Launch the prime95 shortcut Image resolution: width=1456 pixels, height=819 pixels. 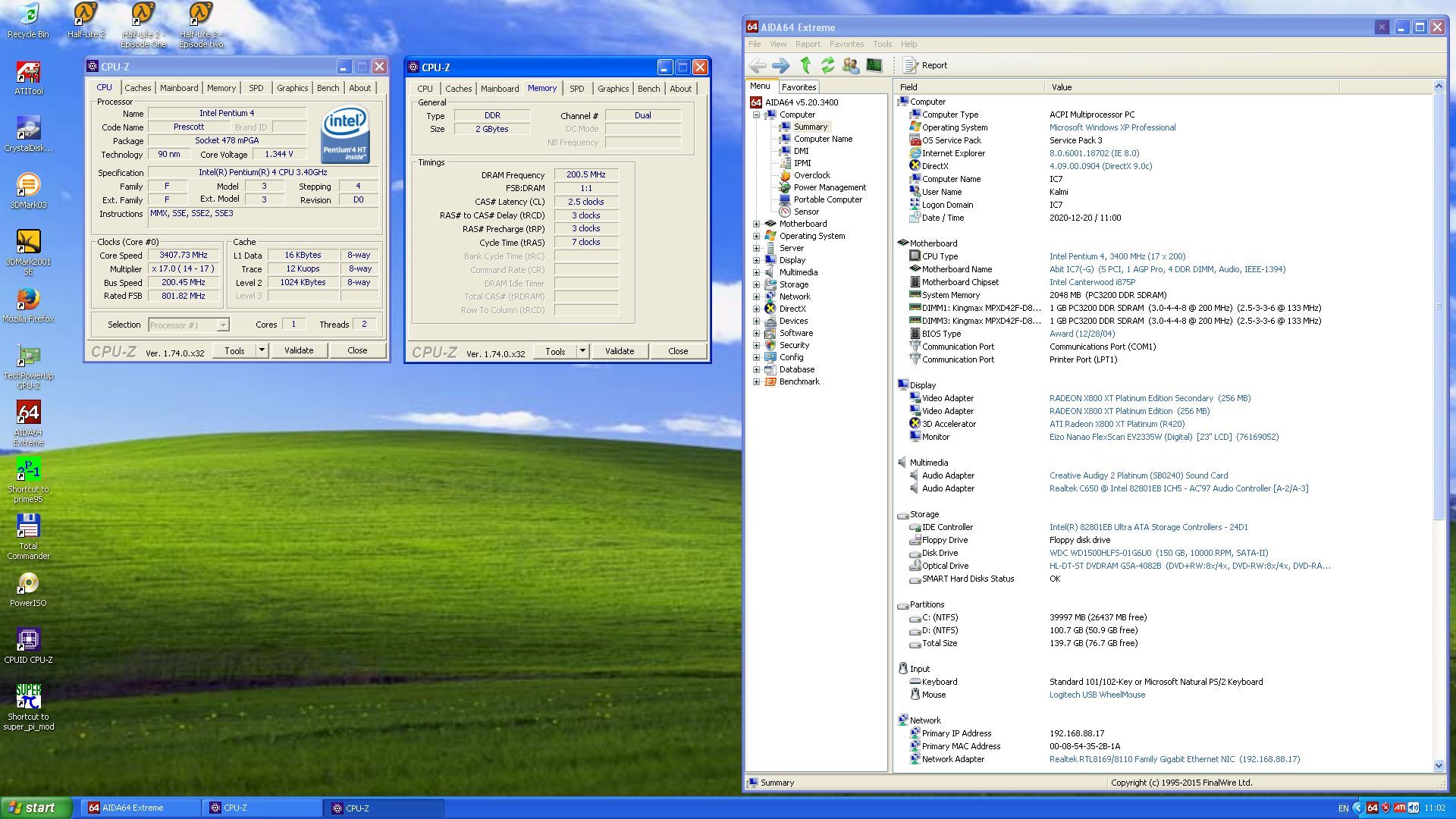click(x=28, y=480)
